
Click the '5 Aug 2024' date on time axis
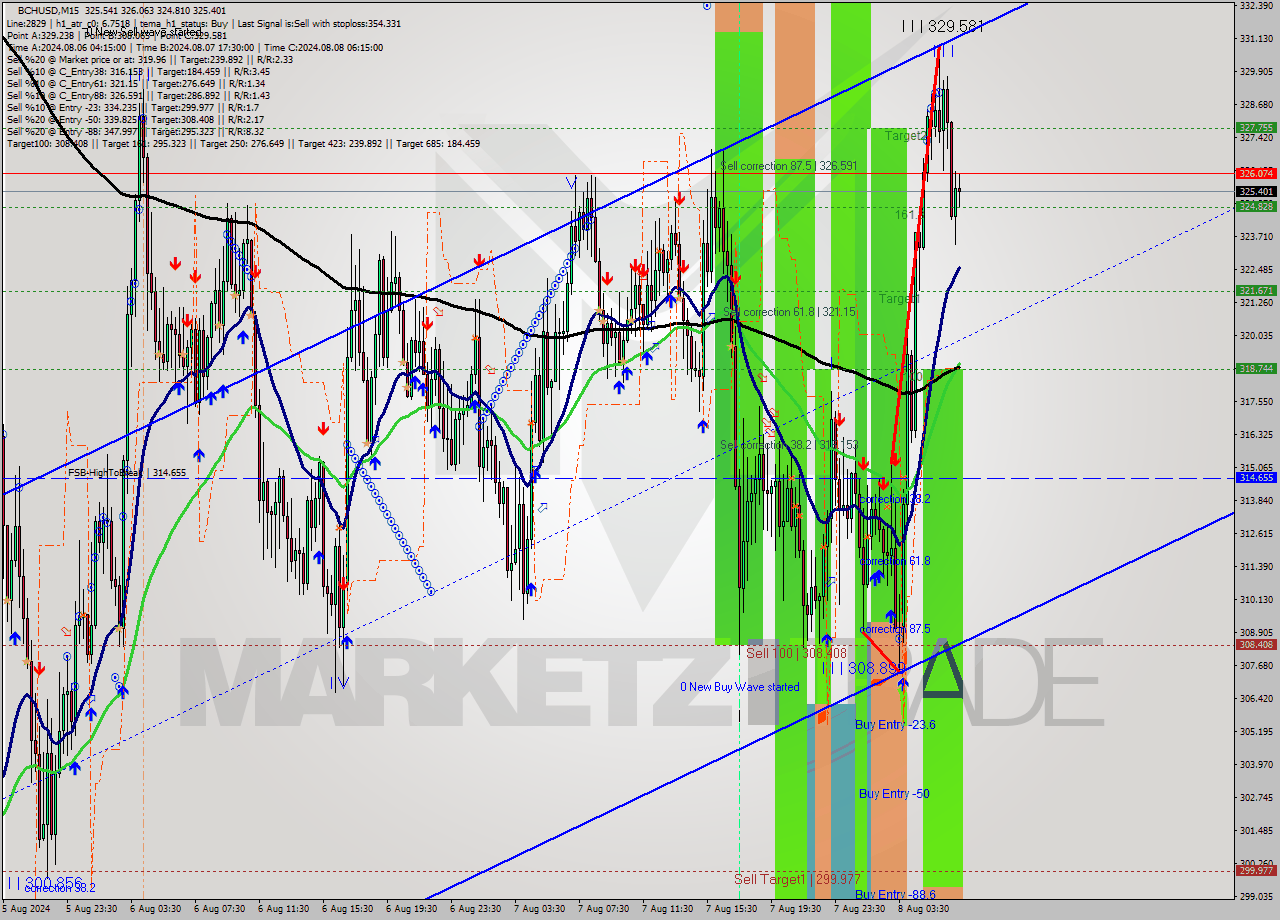25,909
